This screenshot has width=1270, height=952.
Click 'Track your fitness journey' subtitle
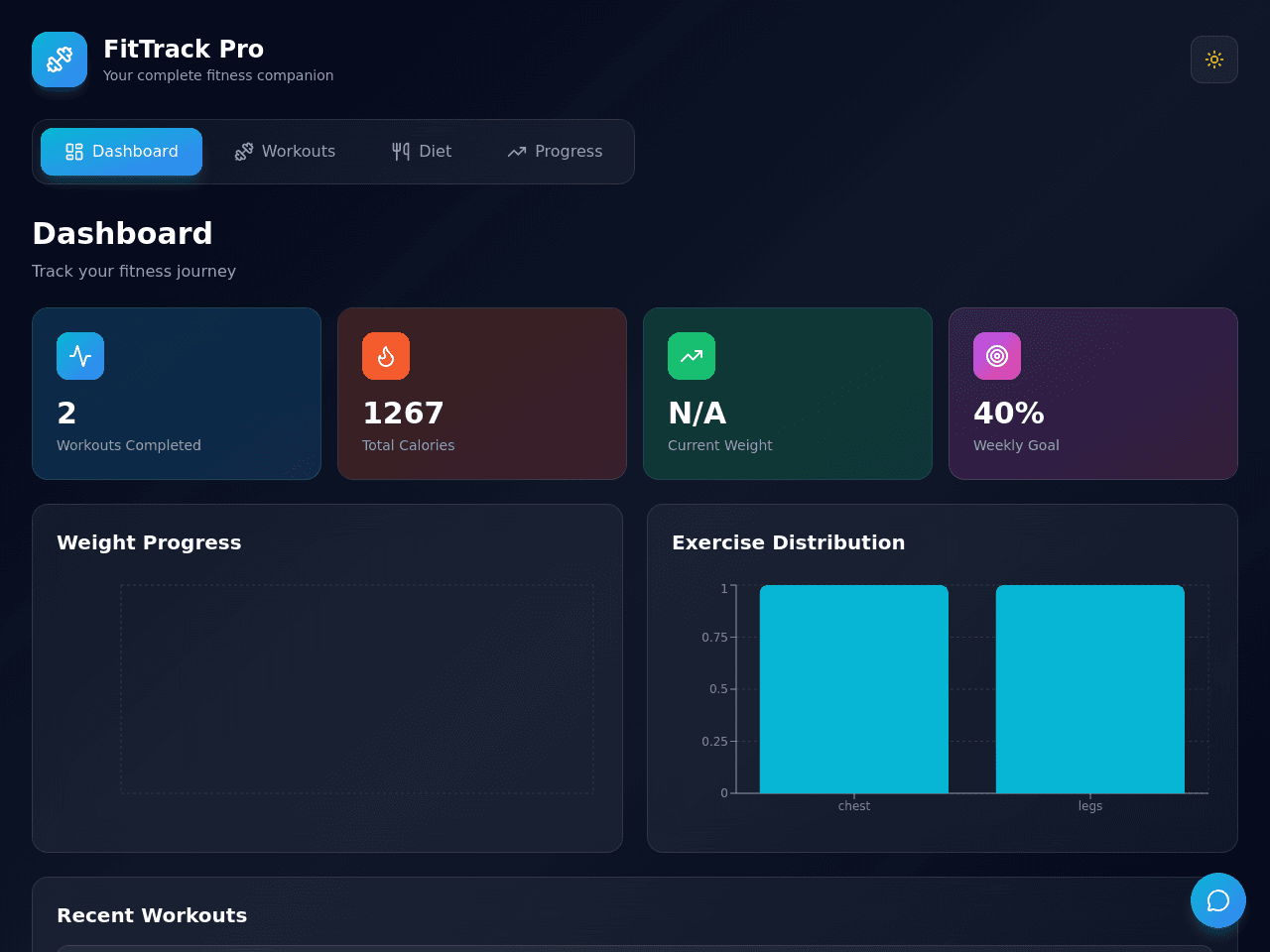134,271
